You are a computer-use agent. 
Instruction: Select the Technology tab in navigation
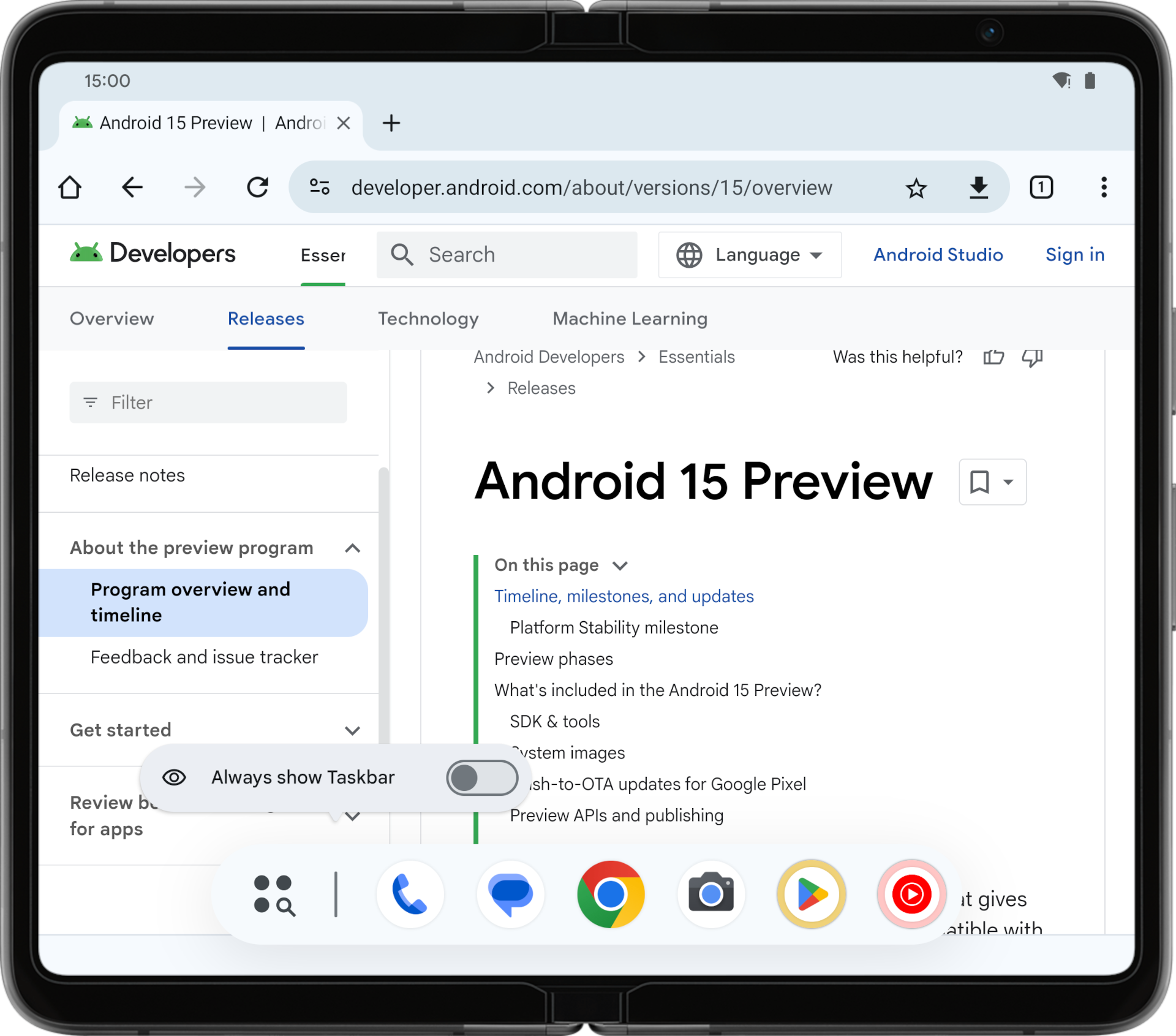(428, 319)
